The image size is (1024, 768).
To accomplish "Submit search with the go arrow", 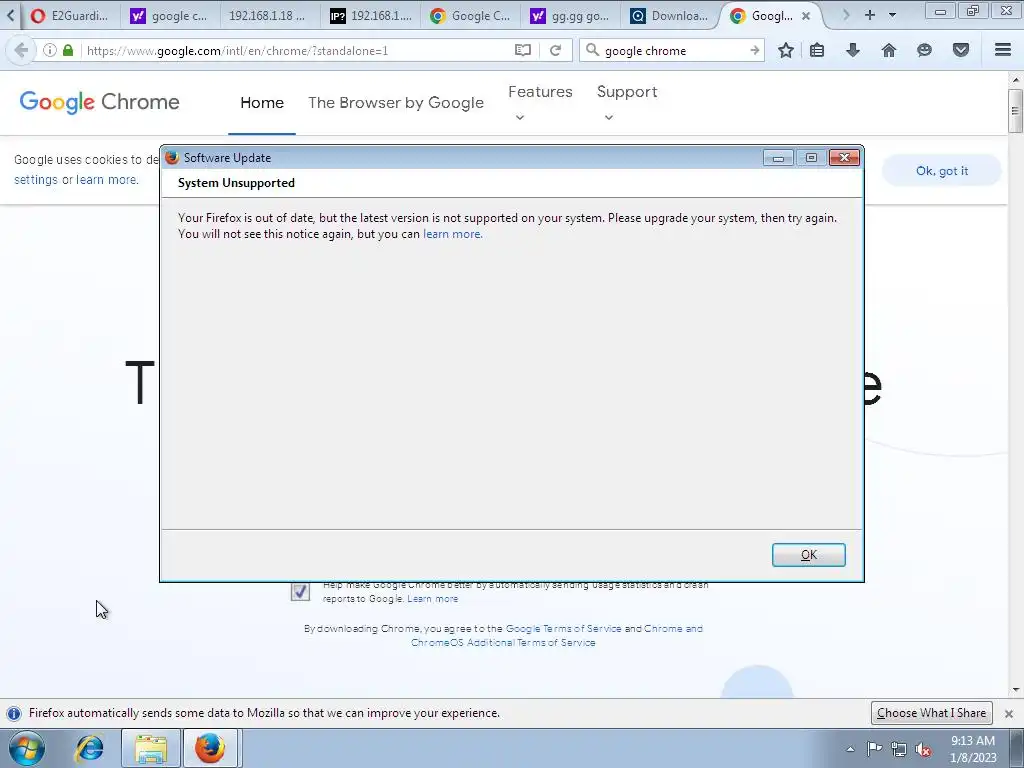I will click(754, 50).
